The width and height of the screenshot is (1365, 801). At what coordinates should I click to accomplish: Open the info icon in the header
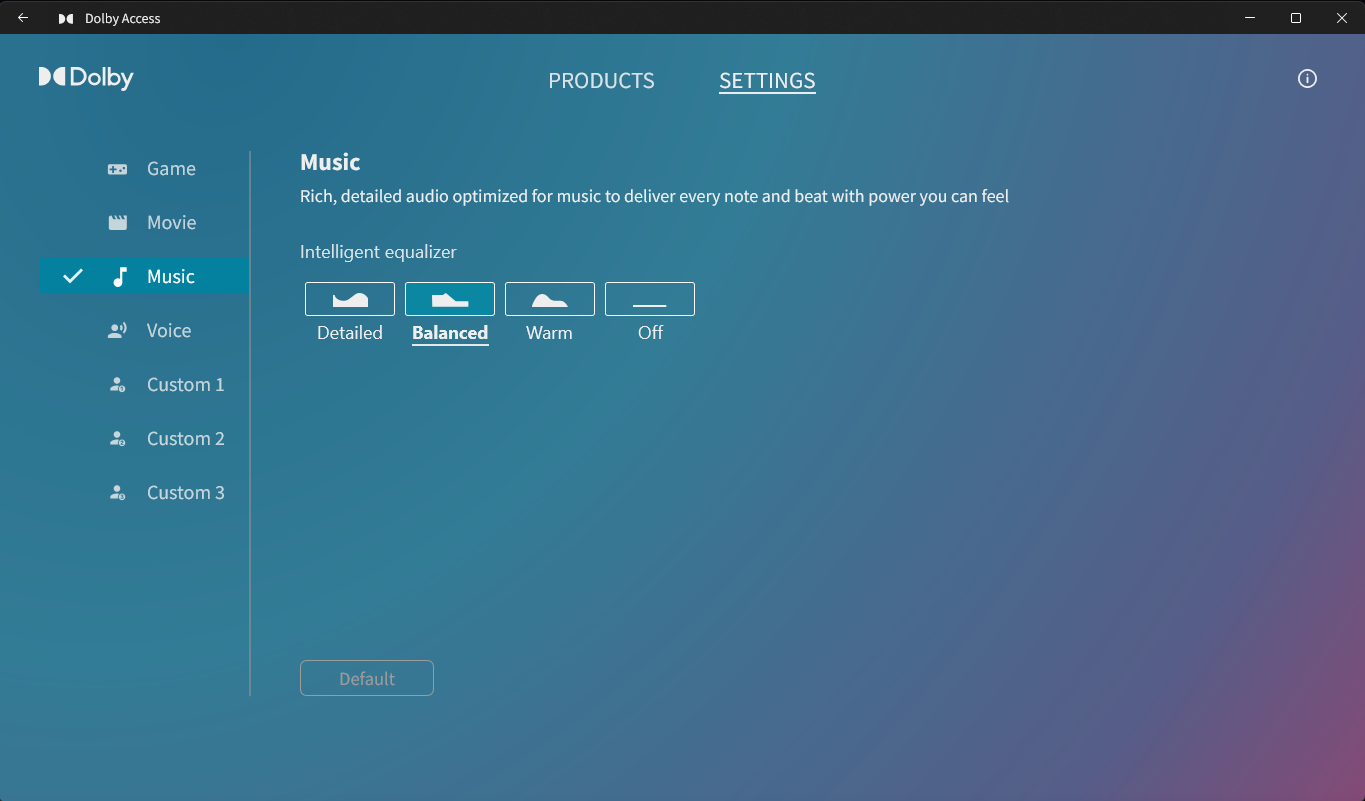point(1307,79)
